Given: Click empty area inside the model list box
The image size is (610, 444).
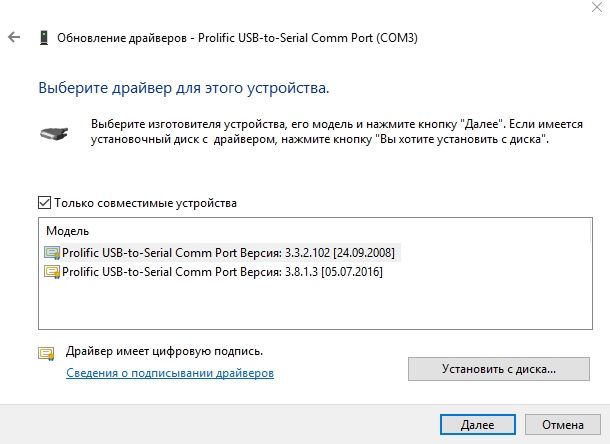Looking at the screenshot, I should (x=315, y=305).
